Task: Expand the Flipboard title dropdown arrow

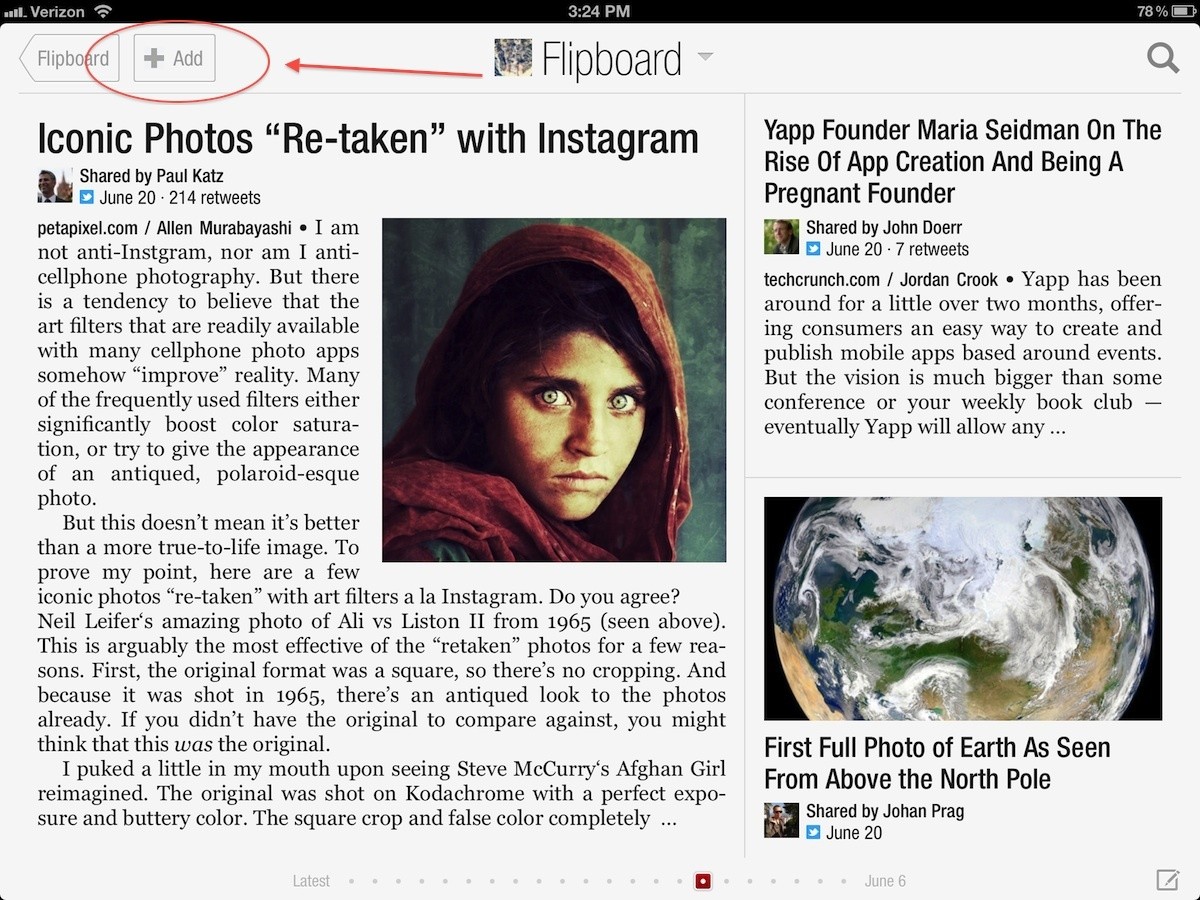Action: 705,57
